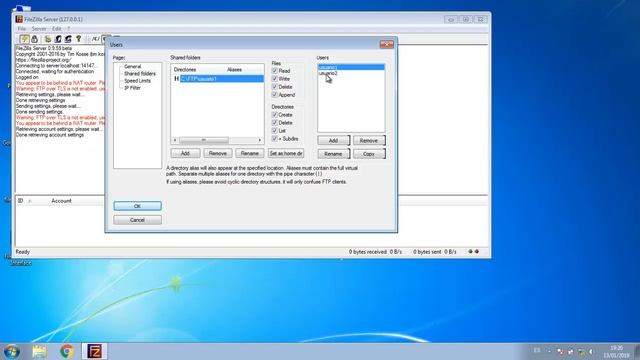Click the Account column header in connections list
The image size is (640, 360).
click(61, 201)
